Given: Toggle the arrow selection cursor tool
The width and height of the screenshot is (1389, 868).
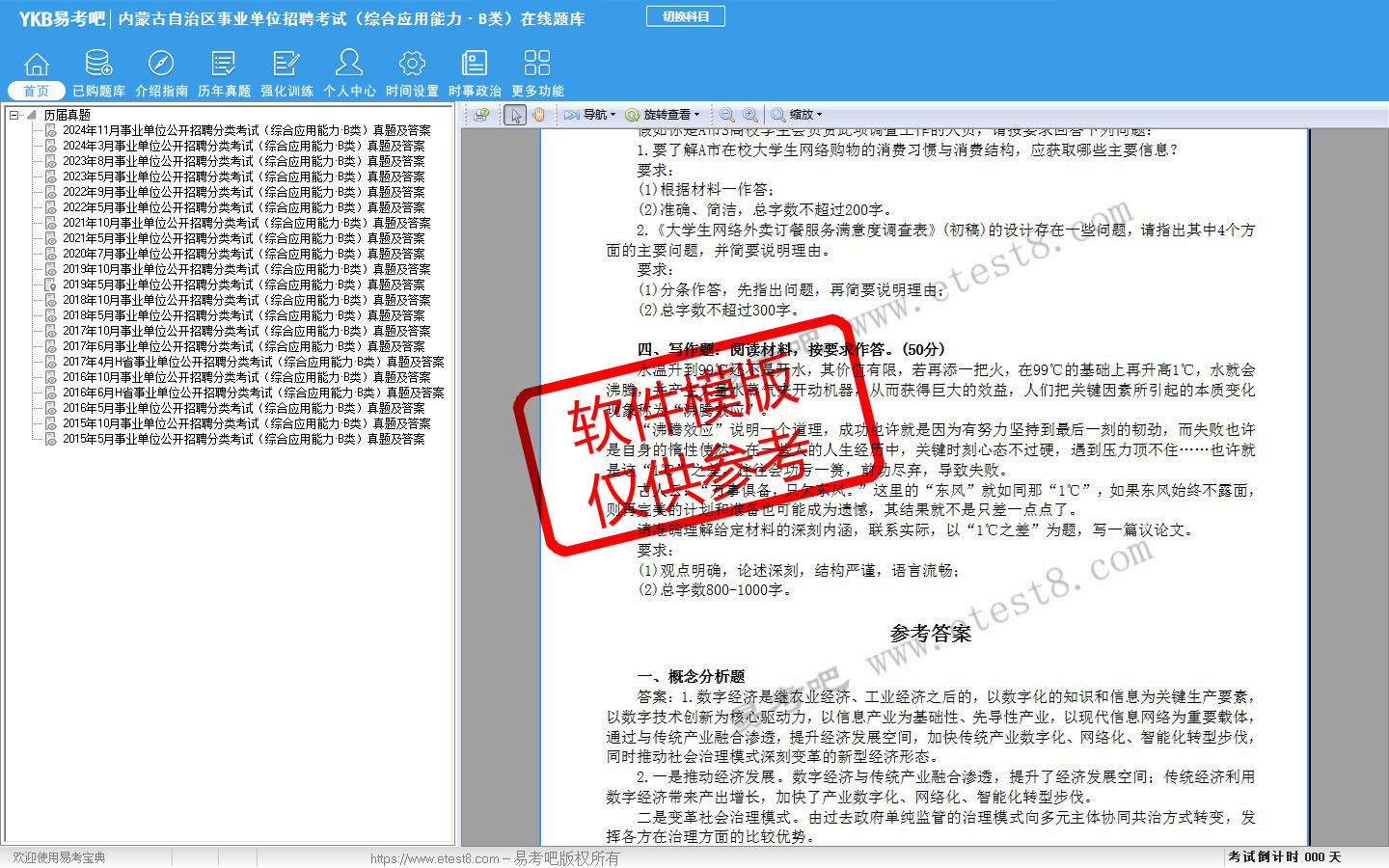Looking at the screenshot, I should (515, 115).
